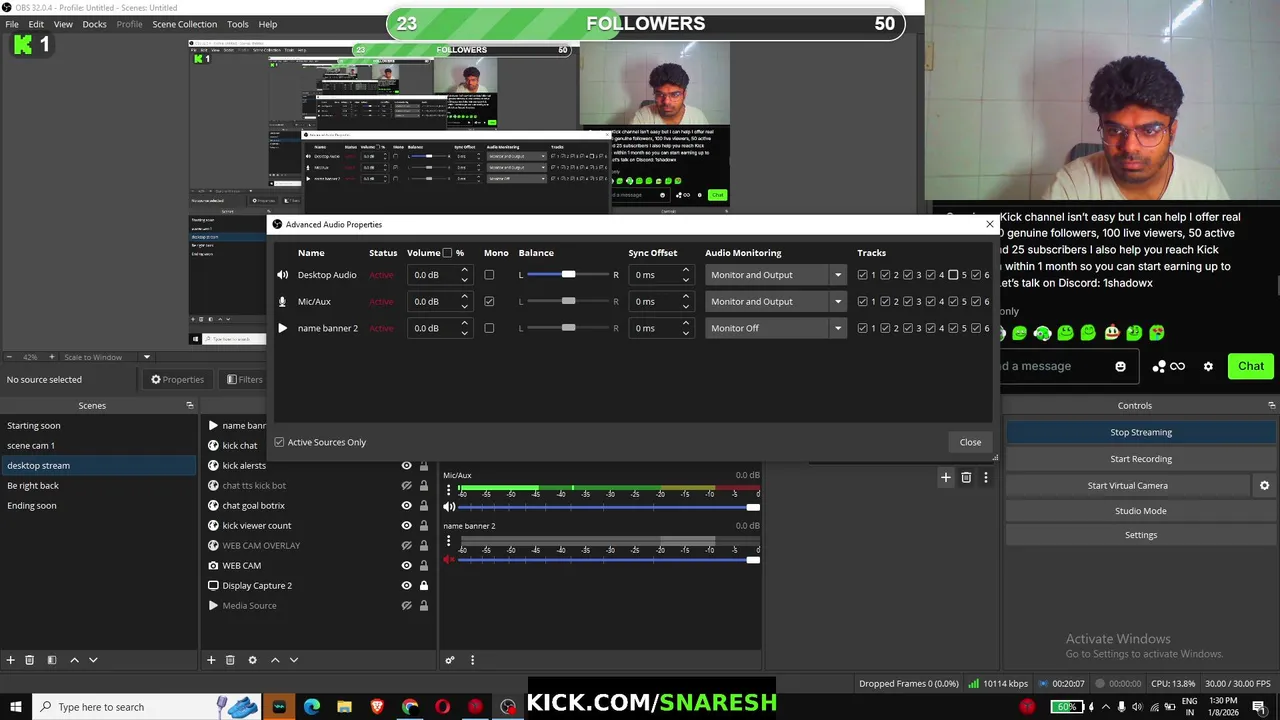Click the play icon beside name banner 2 row
This screenshot has width=1280, height=720.
(282, 328)
